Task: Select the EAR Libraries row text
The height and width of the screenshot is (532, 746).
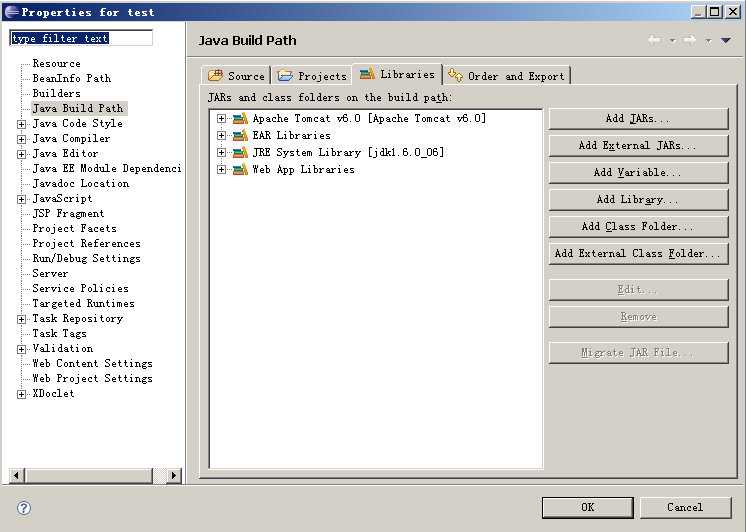Action: pos(291,136)
